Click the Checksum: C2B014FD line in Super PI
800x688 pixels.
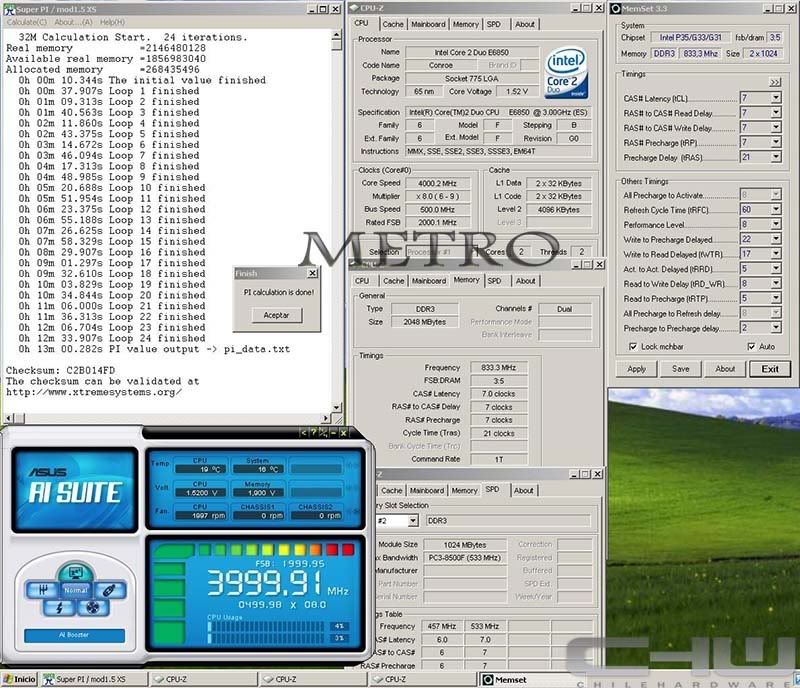click(61, 371)
